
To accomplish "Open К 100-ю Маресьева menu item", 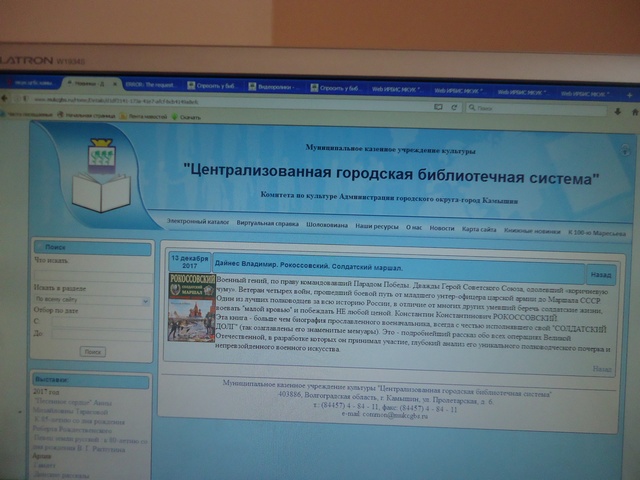I will [596, 233].
